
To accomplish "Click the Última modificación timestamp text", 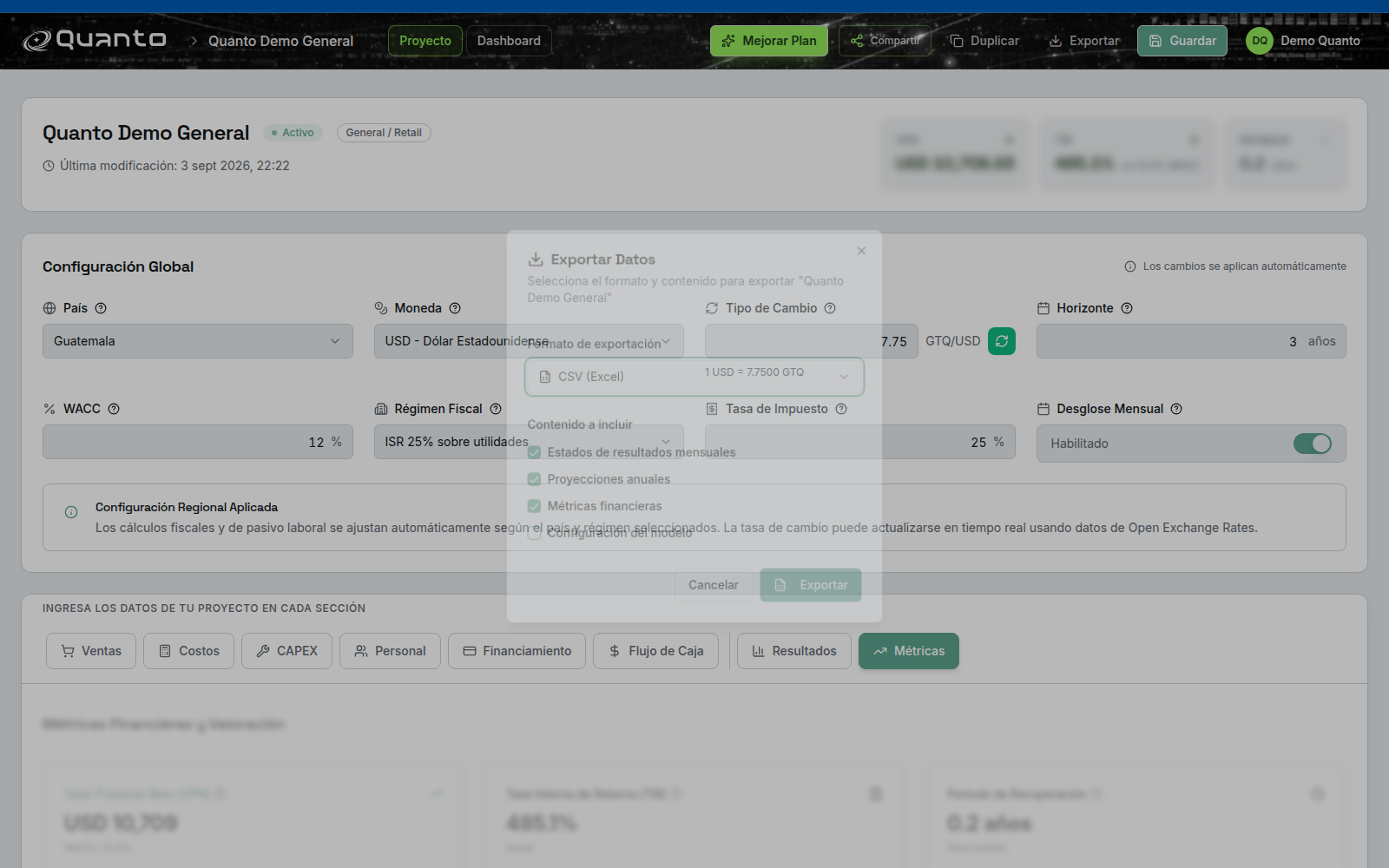I will pyautogui.click(x=174, y=166).
